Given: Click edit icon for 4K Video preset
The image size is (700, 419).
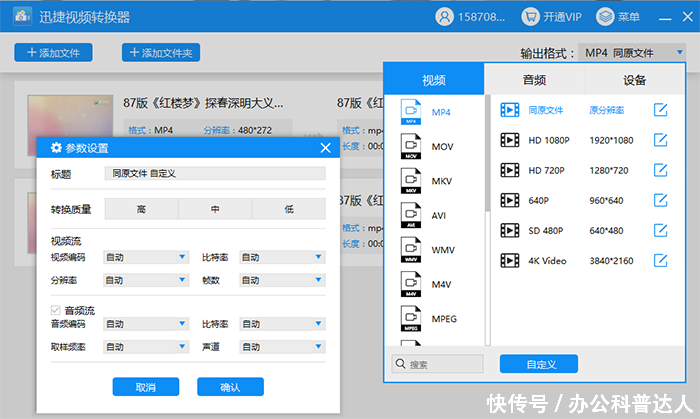Looking at the screenshot, I should tap(660, 260).
